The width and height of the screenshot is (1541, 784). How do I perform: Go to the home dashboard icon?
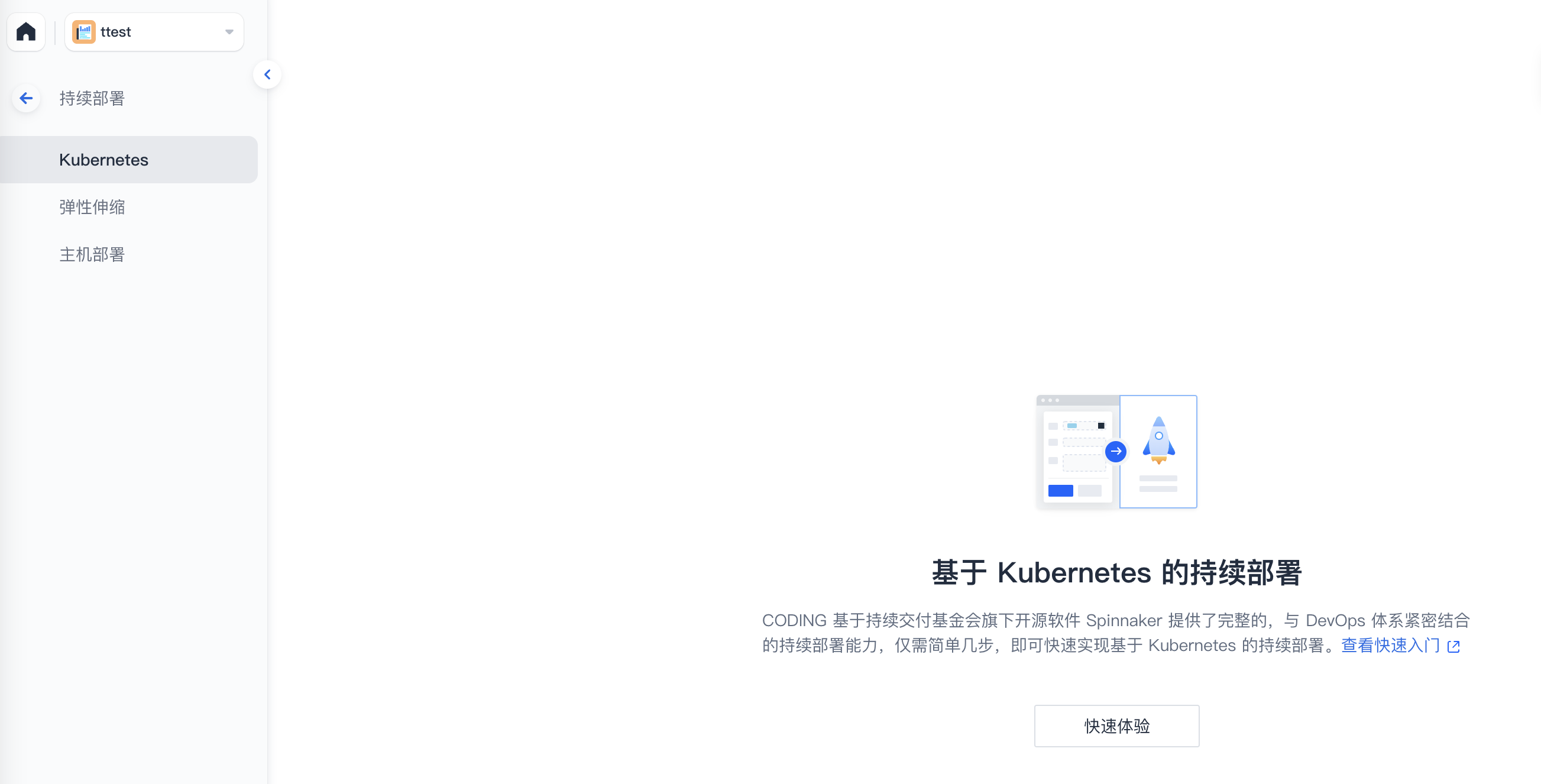pyautogui.click(x=26, y=32)
